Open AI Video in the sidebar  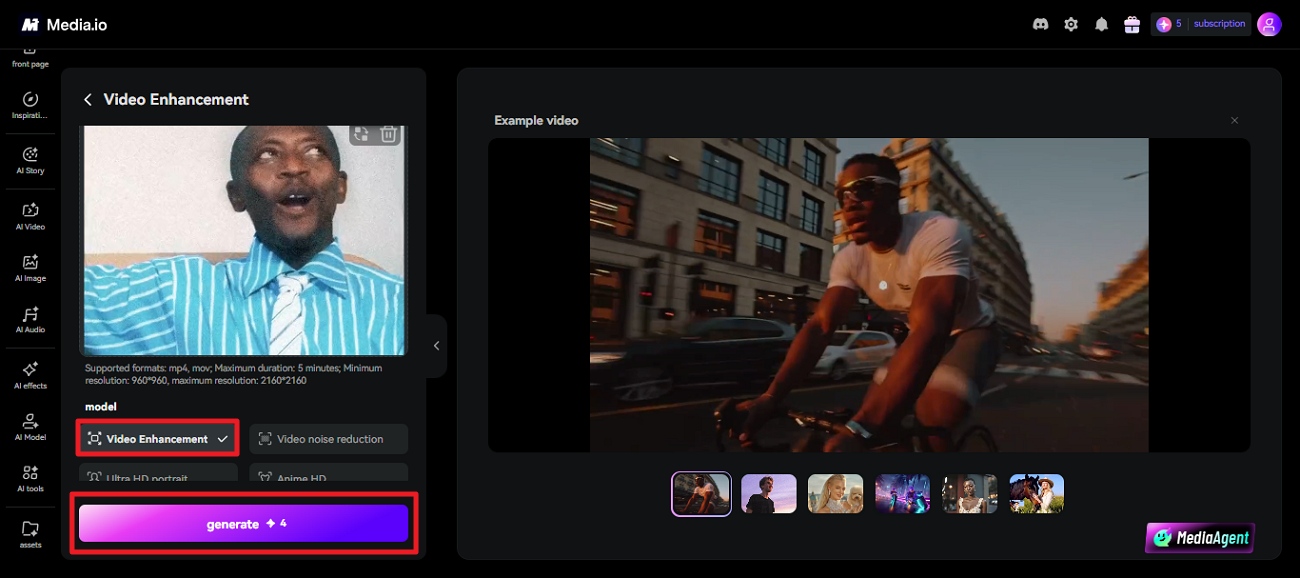coord(29,216)
